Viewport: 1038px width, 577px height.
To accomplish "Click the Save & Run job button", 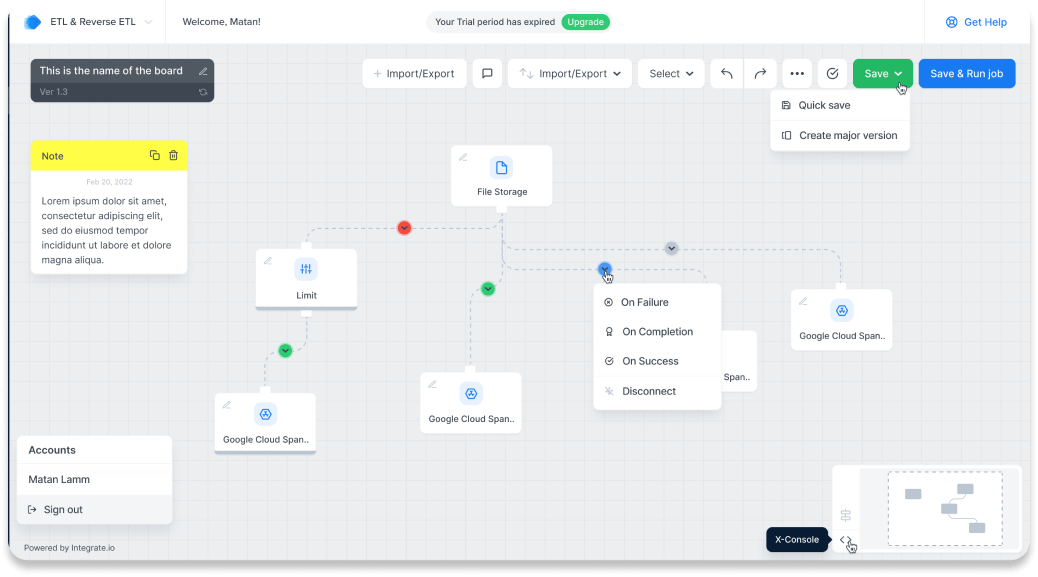I will coord(966,74).
